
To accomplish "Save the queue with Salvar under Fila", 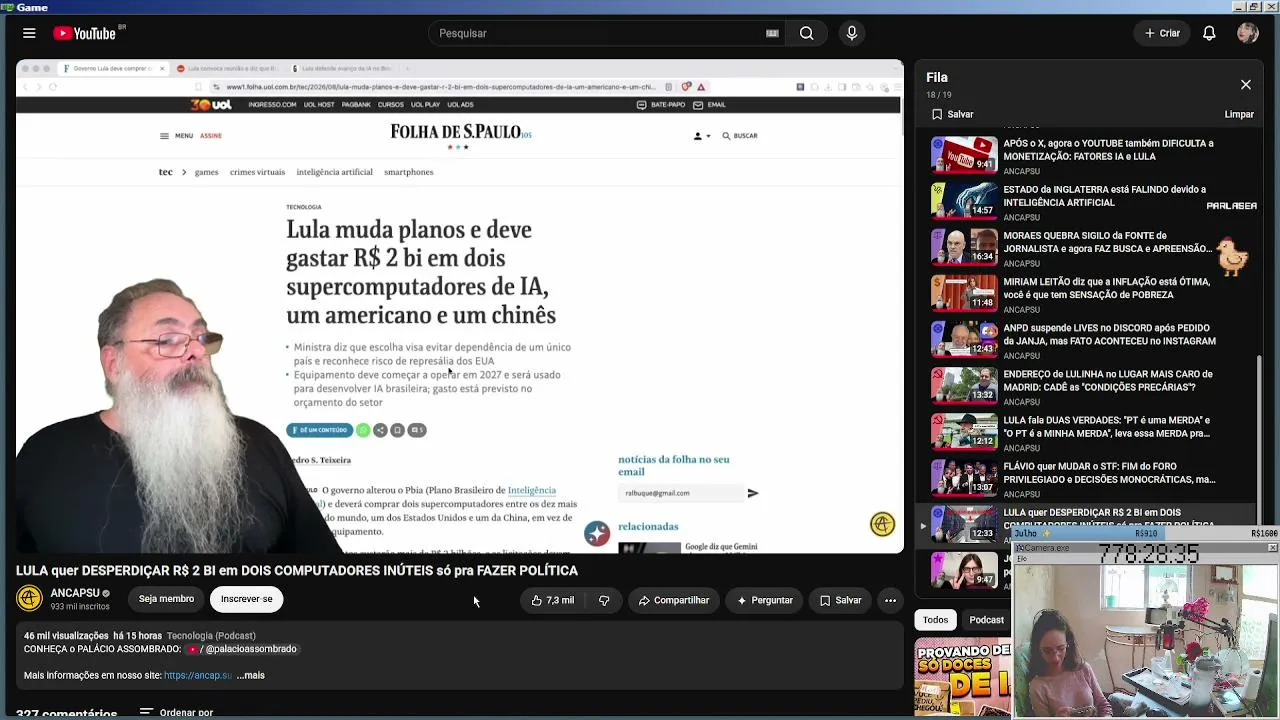I will [x=952, y=114].
